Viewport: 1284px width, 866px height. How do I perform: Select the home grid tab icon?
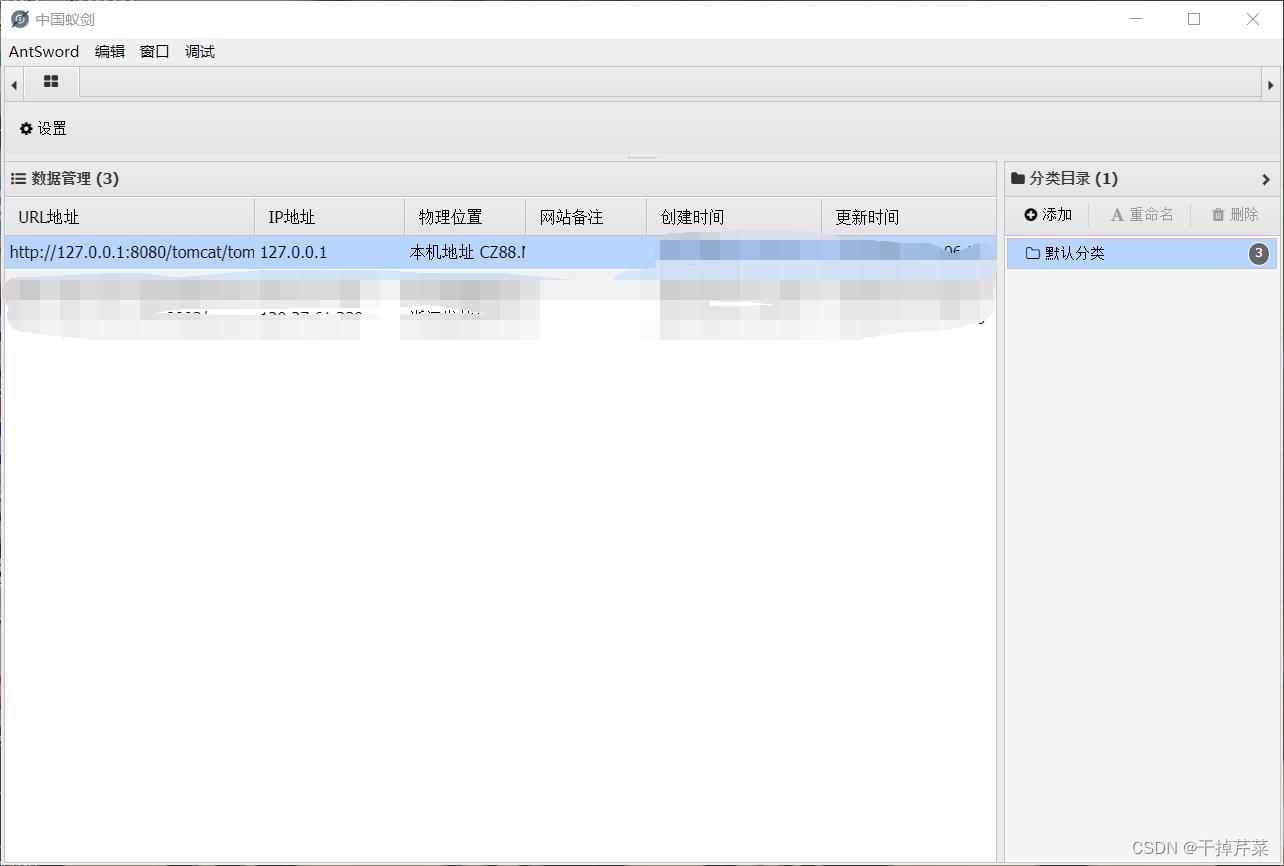tap(51, 82)
